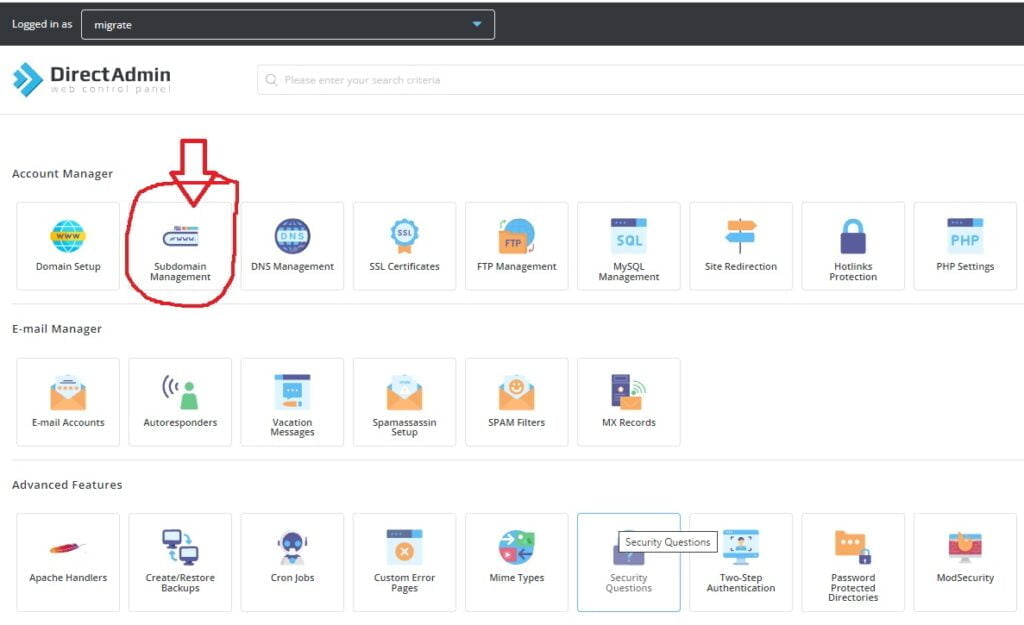The image size is (1024, 625).
Task: Open Apache Handlers feather icon
Action: 68,547
